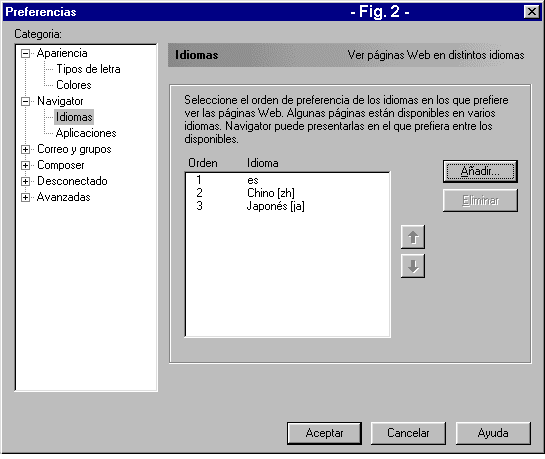Select the Japonés [ja] language row

[287, 206]
